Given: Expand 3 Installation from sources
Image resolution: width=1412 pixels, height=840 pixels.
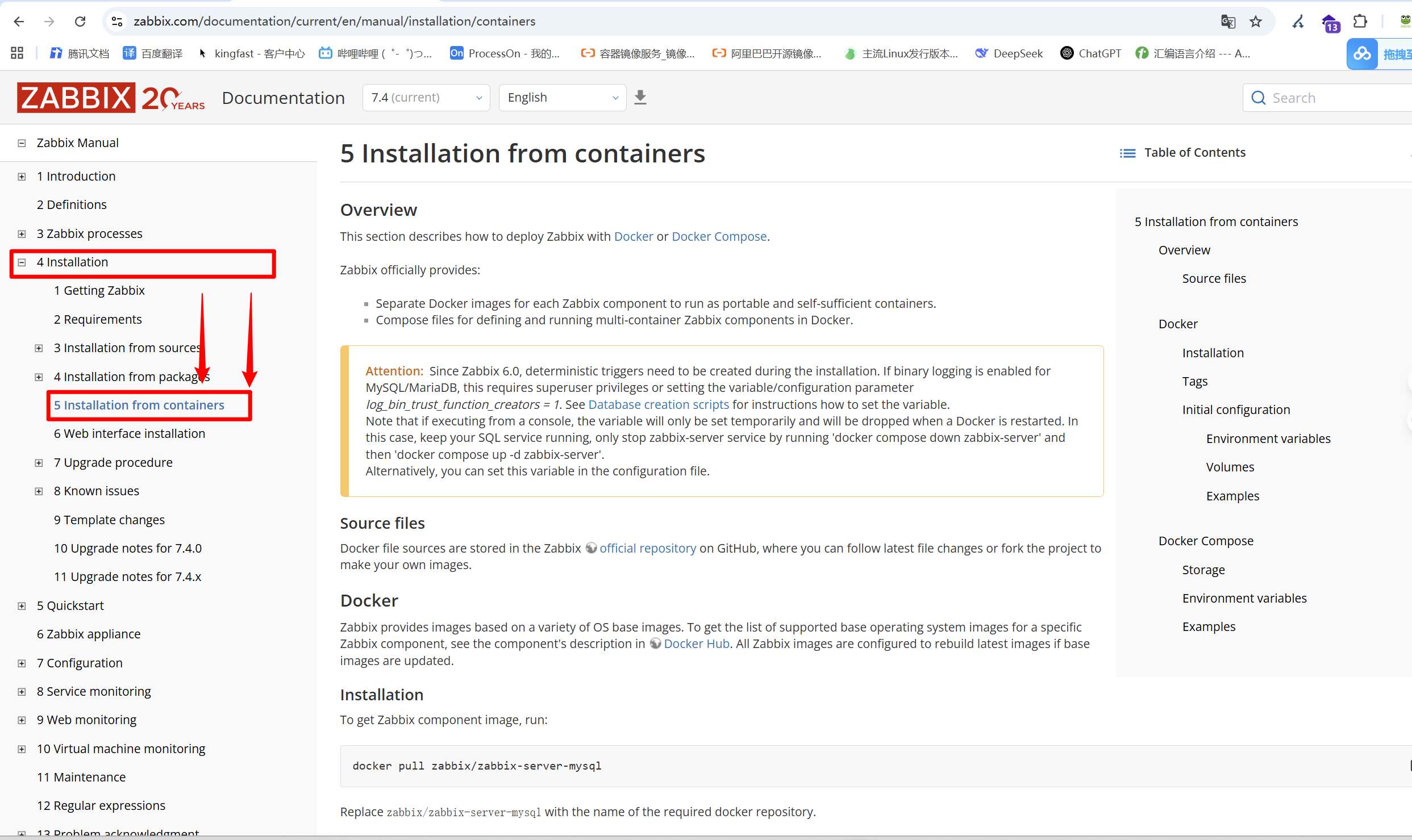Looking at the screenshot, I should point(39,348).
